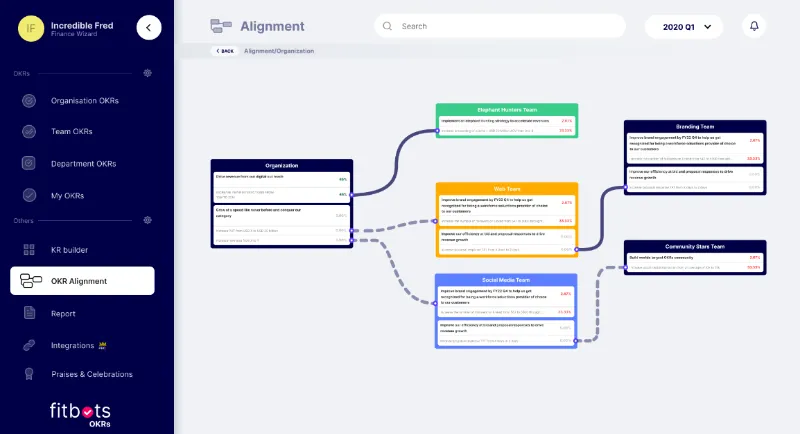Click the Integrations link icon
The height and width of the screenshot is (434, 800).
tap(29, 345)
